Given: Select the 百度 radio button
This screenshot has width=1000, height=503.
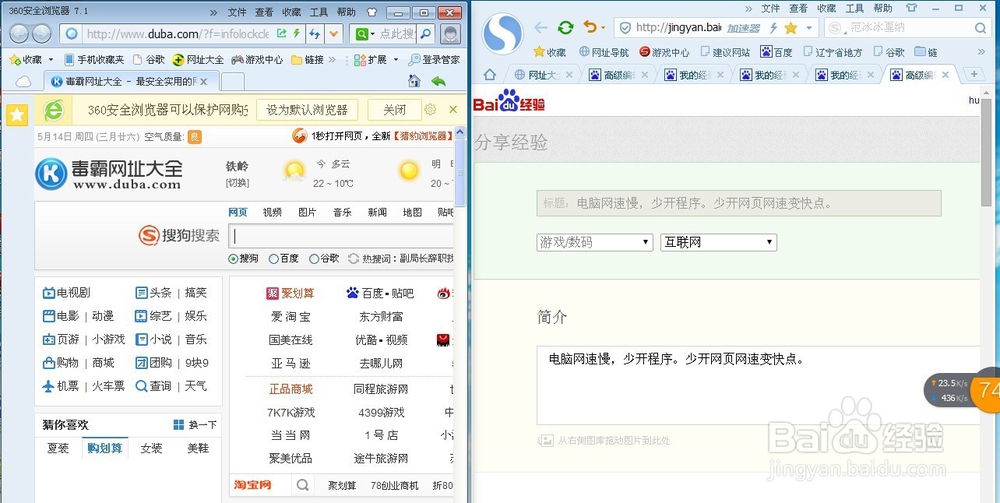Looking at the screenshot, I should coord(274,259).
